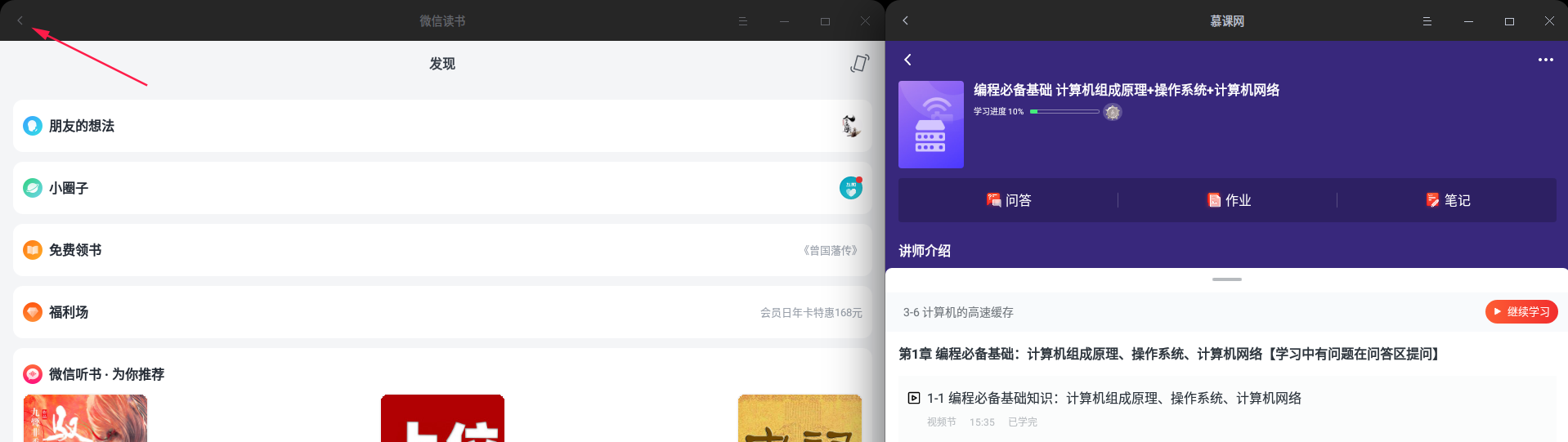Image resolution: width=1568 pixels, height=442 pixels.
Task: Open 朋友的想法 row
Action: pos(442,126)
